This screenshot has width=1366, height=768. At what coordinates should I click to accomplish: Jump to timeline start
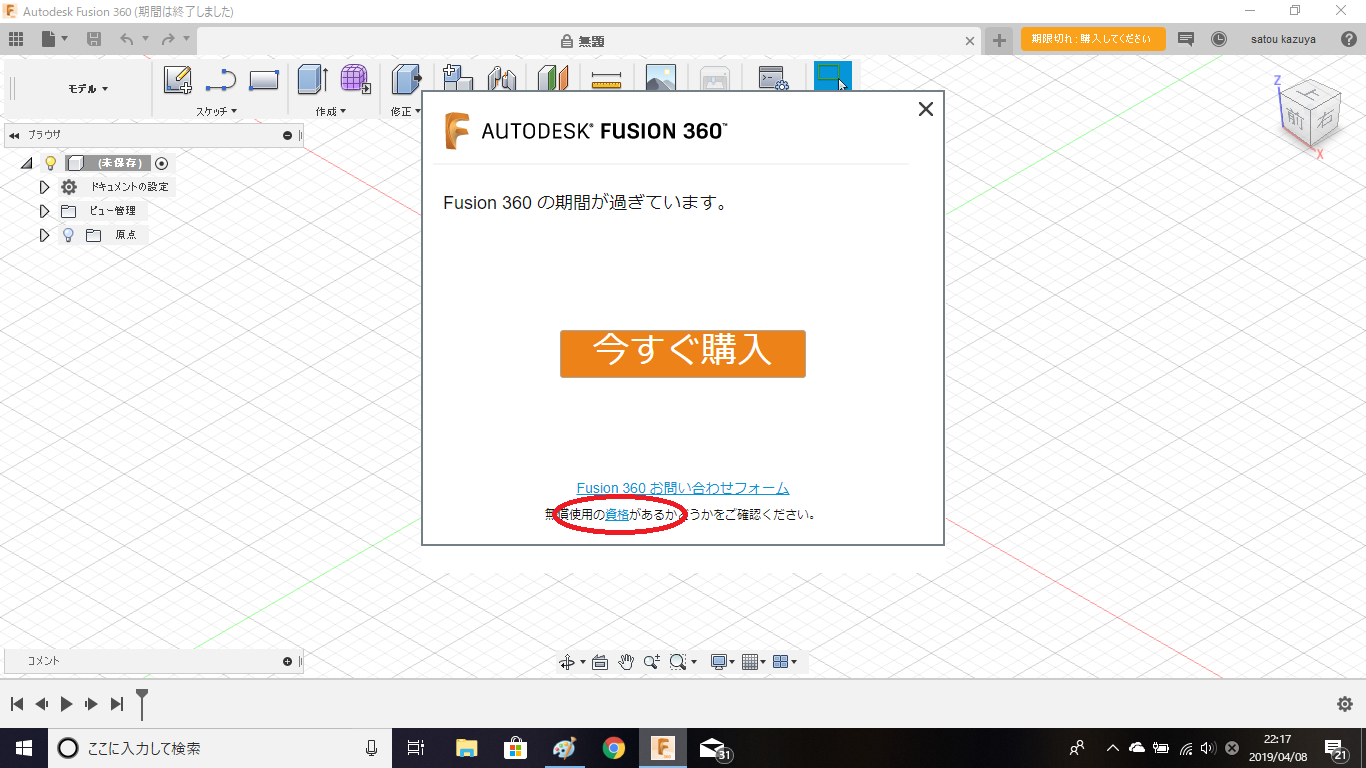point(17,704)
